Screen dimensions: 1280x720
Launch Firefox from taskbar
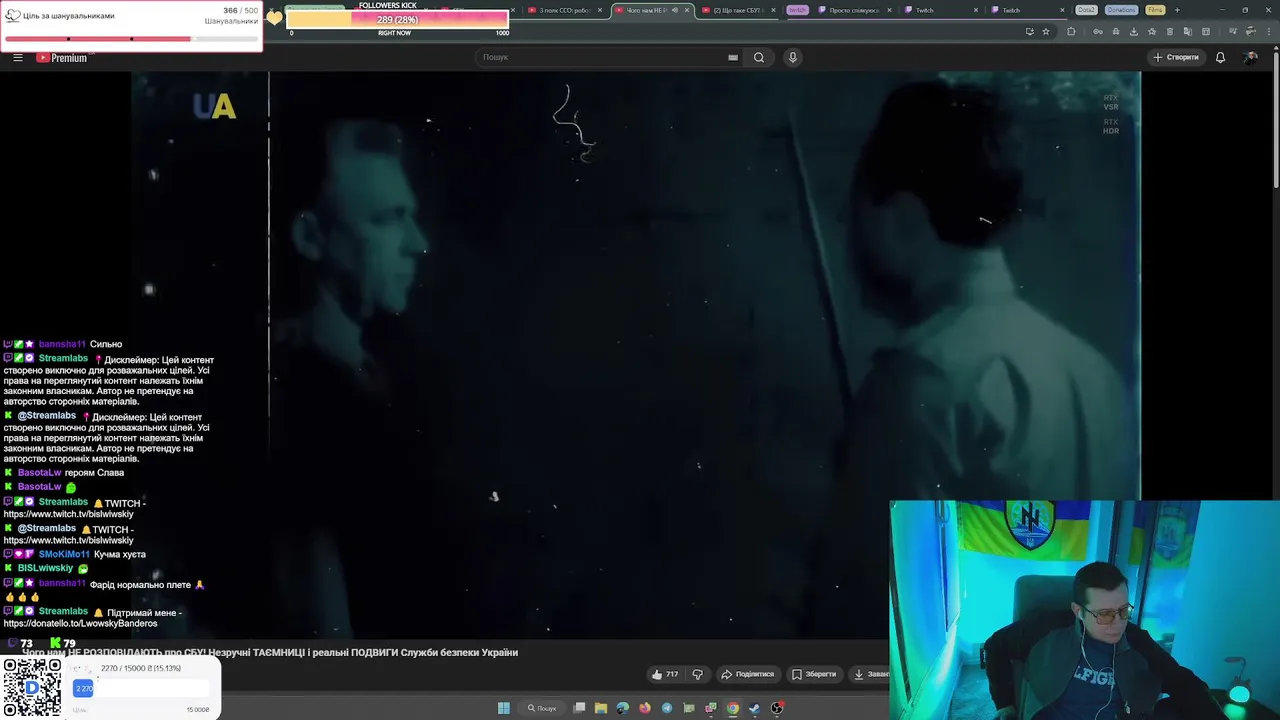click(x=645, y=708)
